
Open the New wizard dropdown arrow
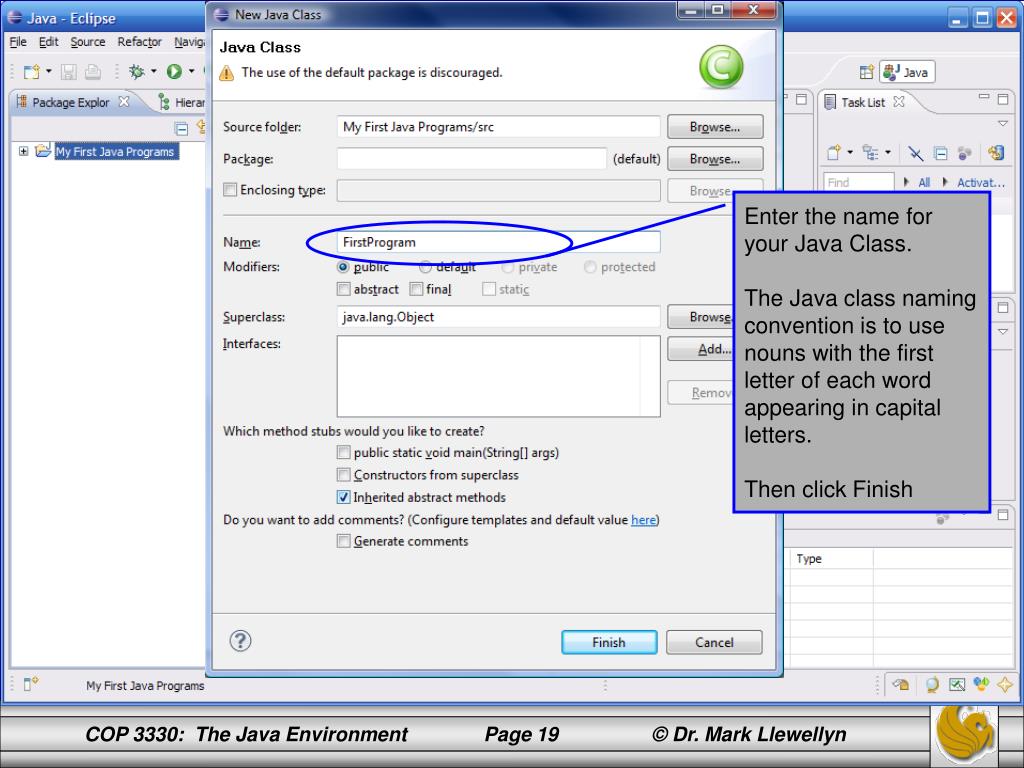coord(48,71)
